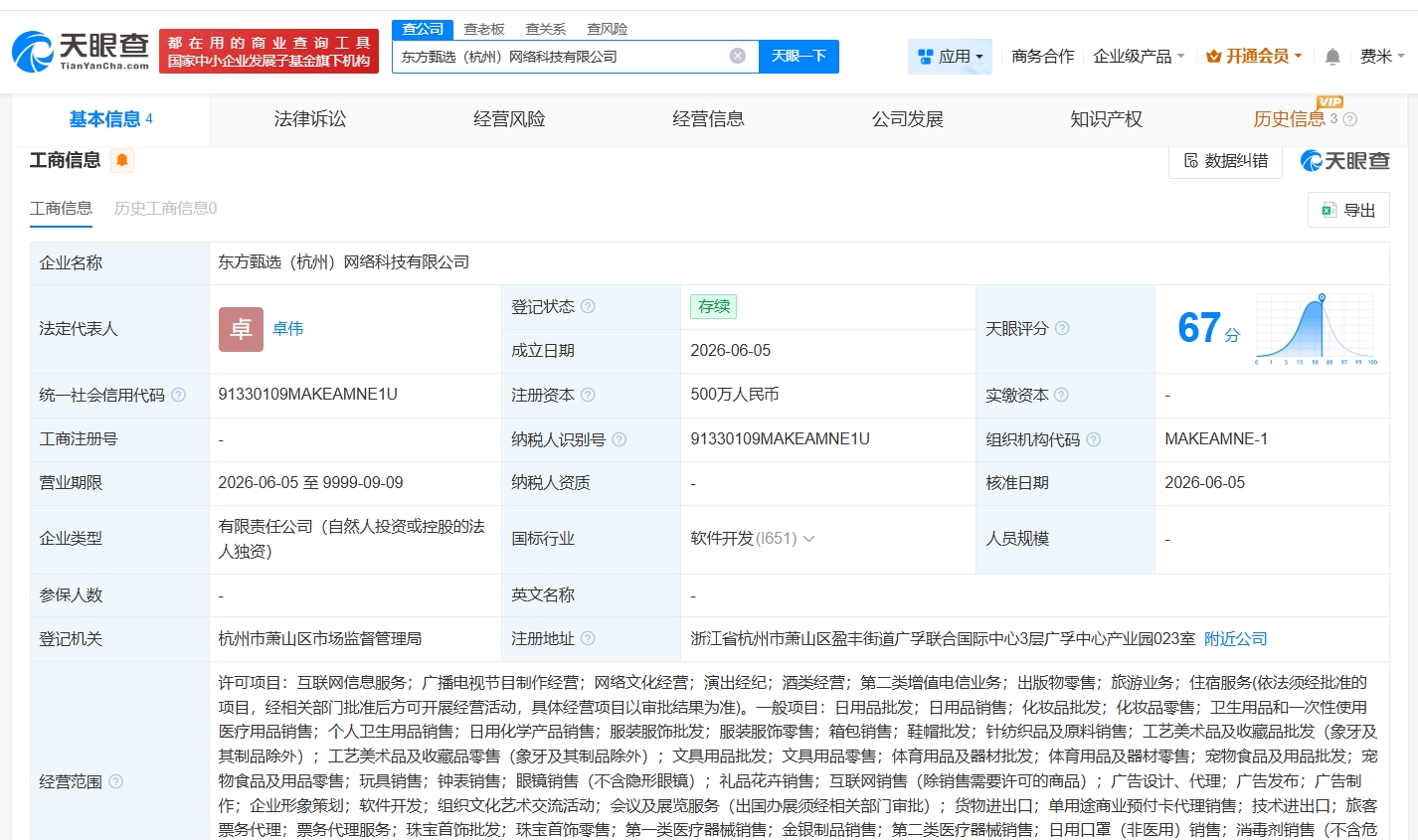Switch to the 公司发展 tab
Image resolution: width=1418 pixels, height=840 pixels.
click(907, 119)
